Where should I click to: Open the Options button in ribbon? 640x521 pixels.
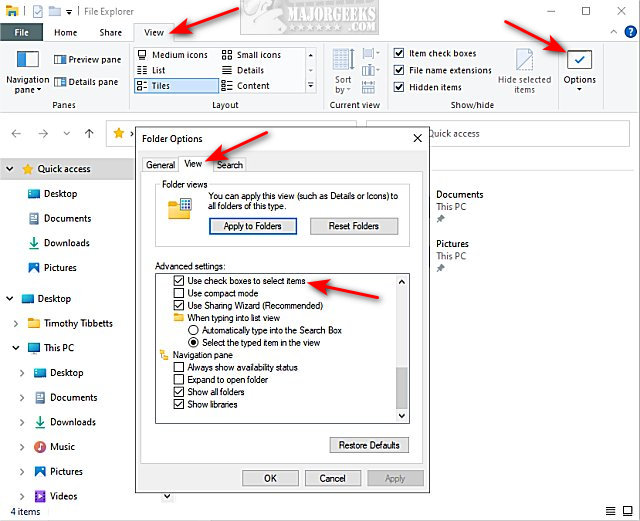tap(579, 70)
